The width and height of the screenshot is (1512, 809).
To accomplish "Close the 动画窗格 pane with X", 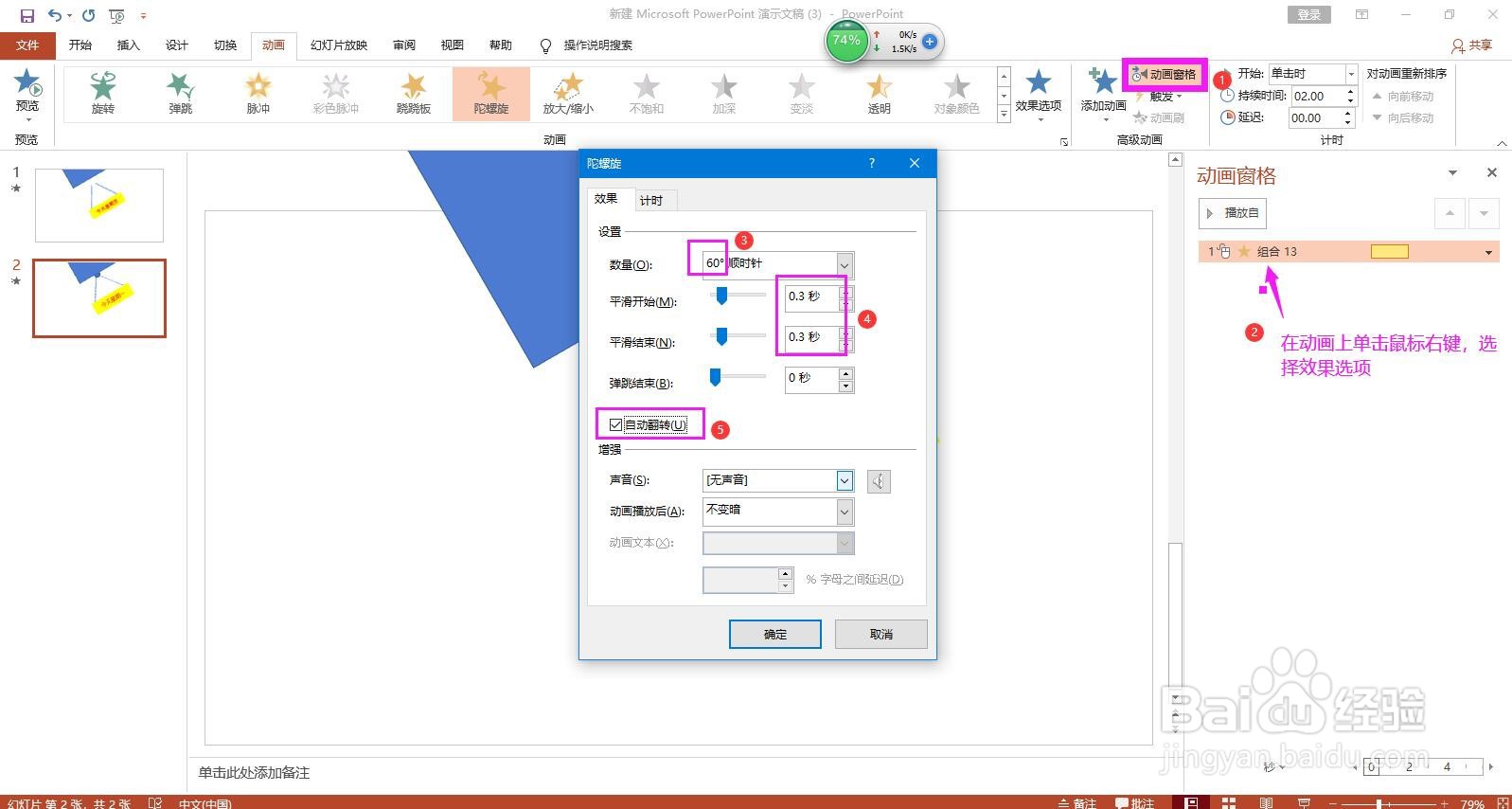I will click(x=1492, y=172).
